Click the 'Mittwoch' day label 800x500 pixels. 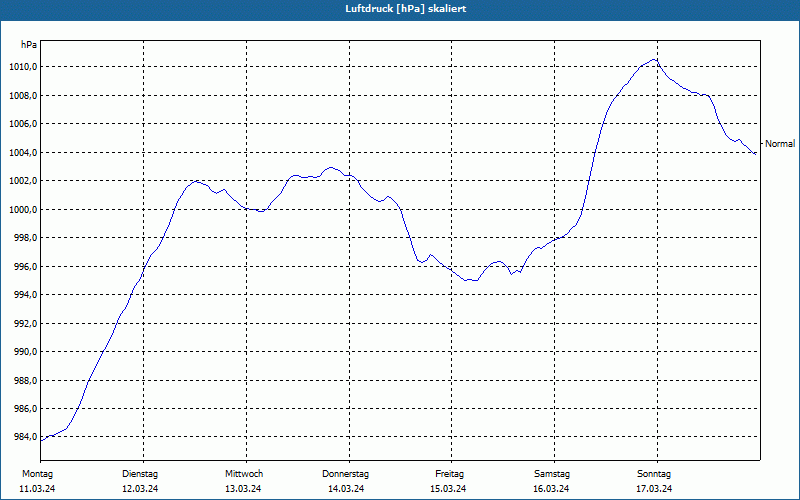coord(244,474)
